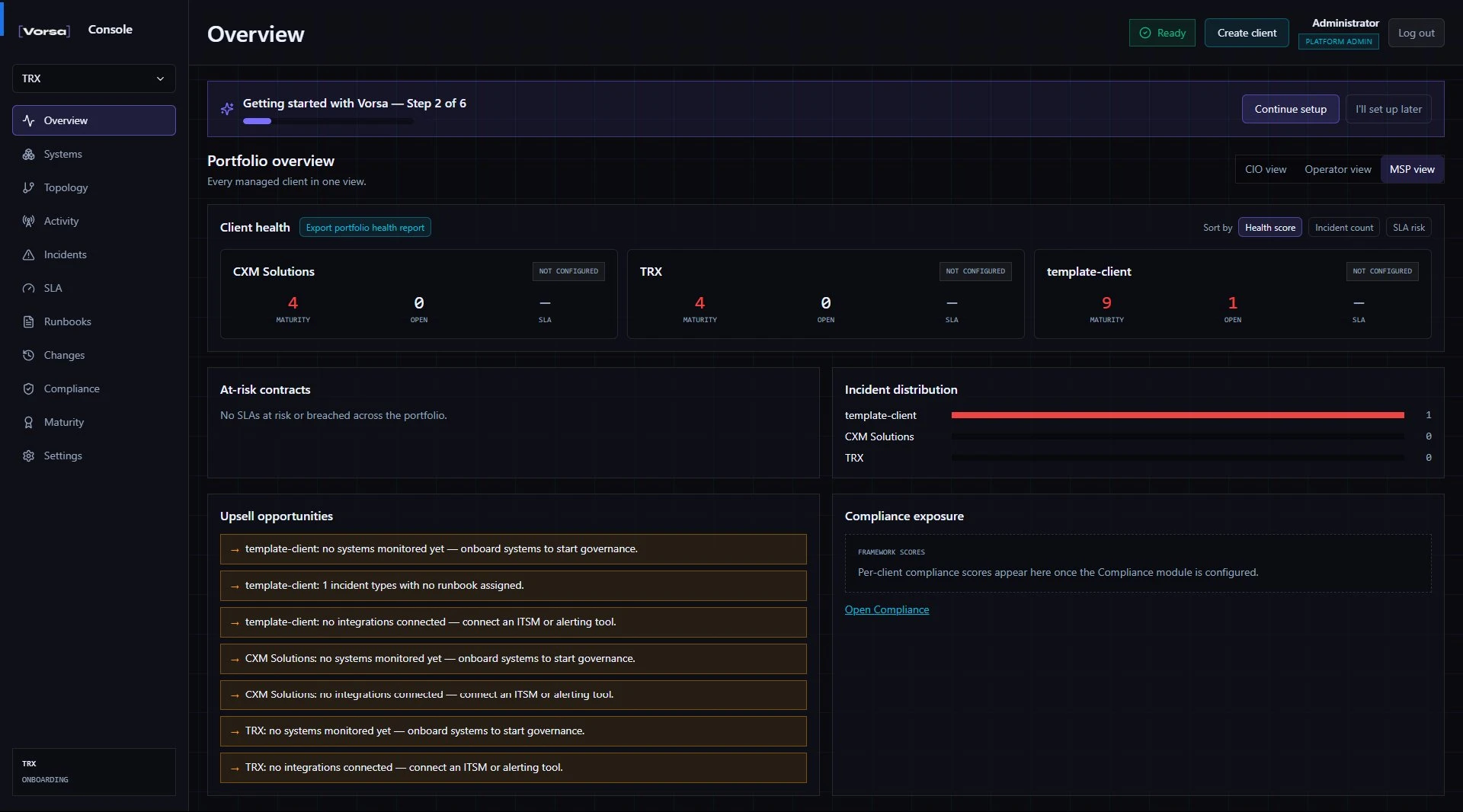
Task: Open the TRX client health card
Action: pyautogui.click(x=825, y=294)
